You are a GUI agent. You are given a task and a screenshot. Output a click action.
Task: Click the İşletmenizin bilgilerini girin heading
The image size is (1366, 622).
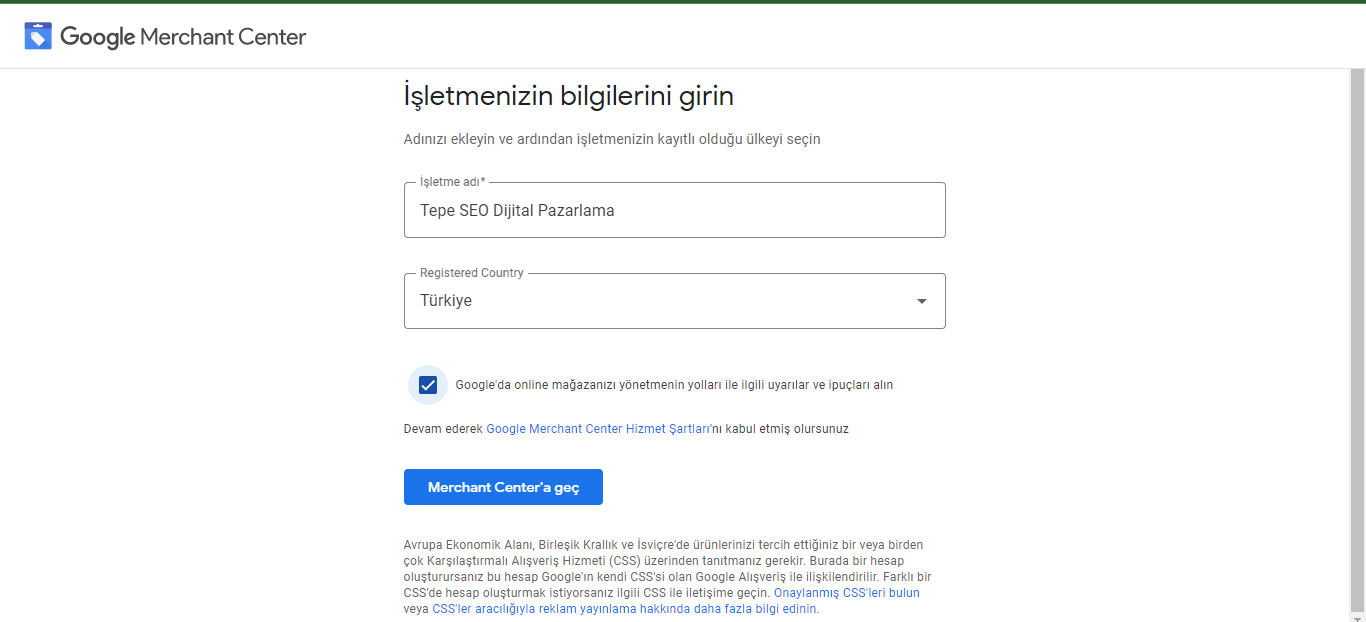click(x=568, y=96)
